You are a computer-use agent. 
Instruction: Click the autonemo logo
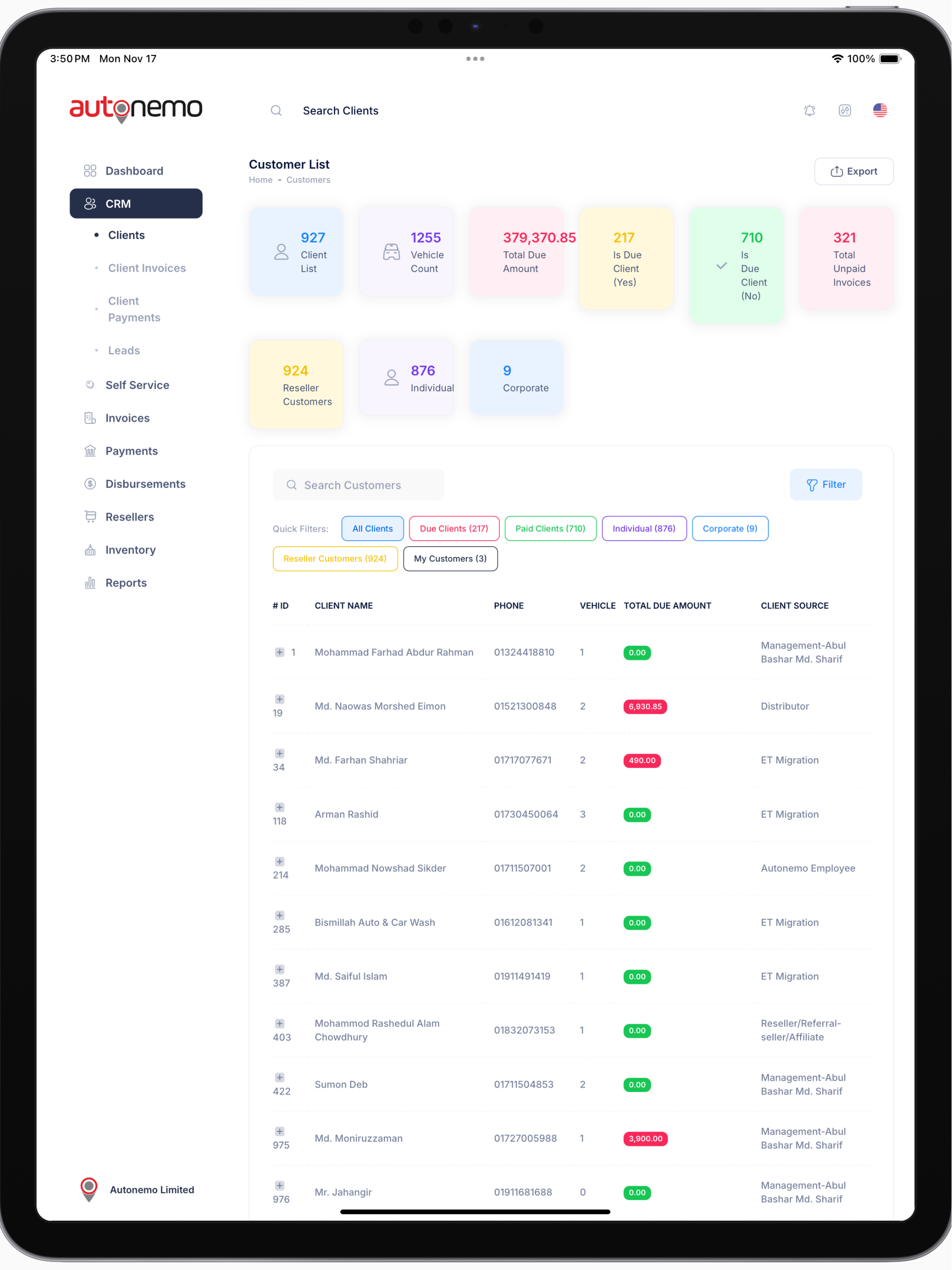[x=136, y=109]
